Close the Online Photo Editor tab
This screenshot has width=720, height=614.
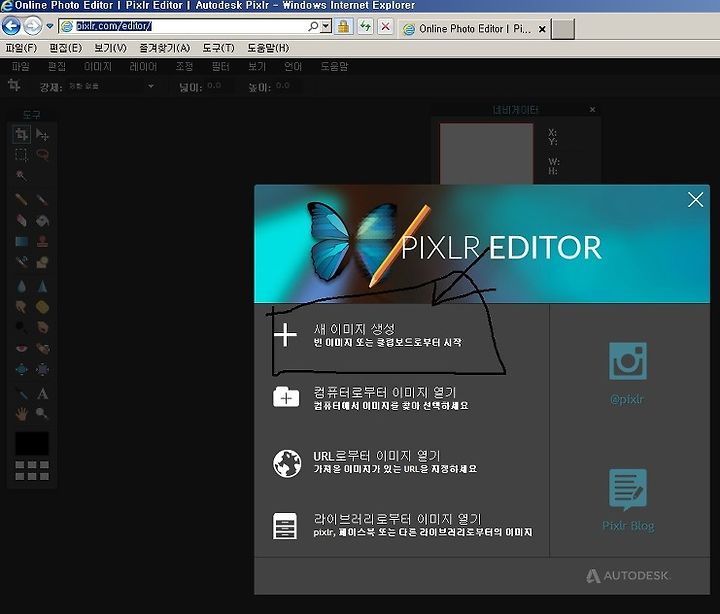[542, 29]
